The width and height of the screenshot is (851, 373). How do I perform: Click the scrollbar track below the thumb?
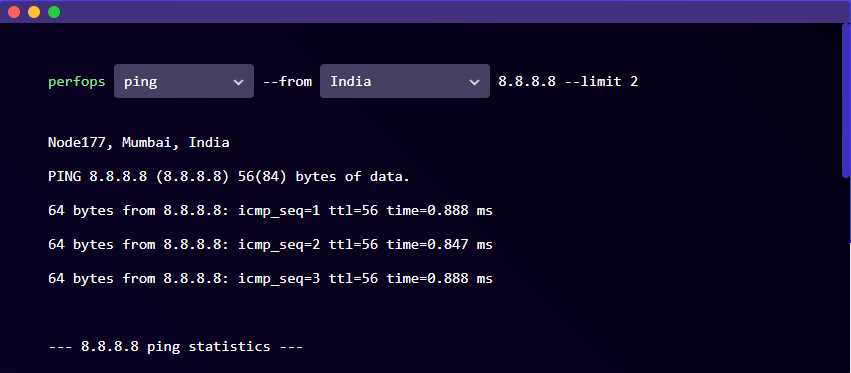click(846, 275)
